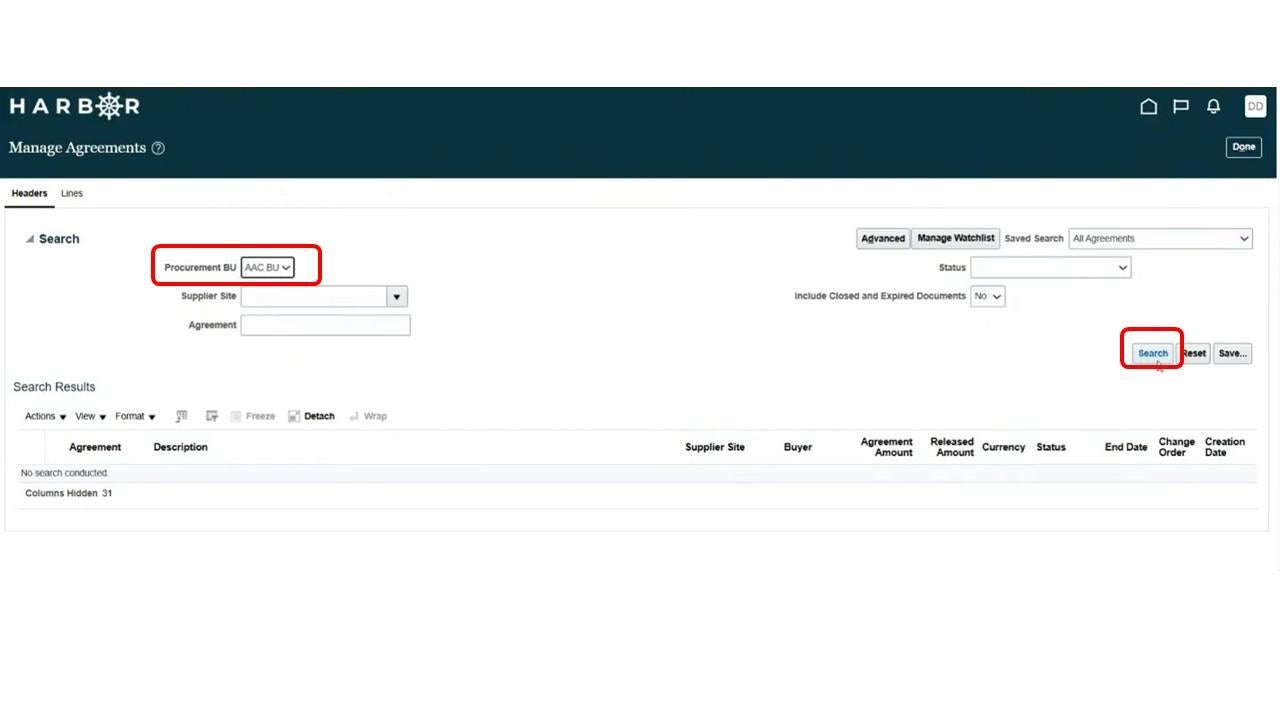Click the Done button

click(x=1243, y=147)
